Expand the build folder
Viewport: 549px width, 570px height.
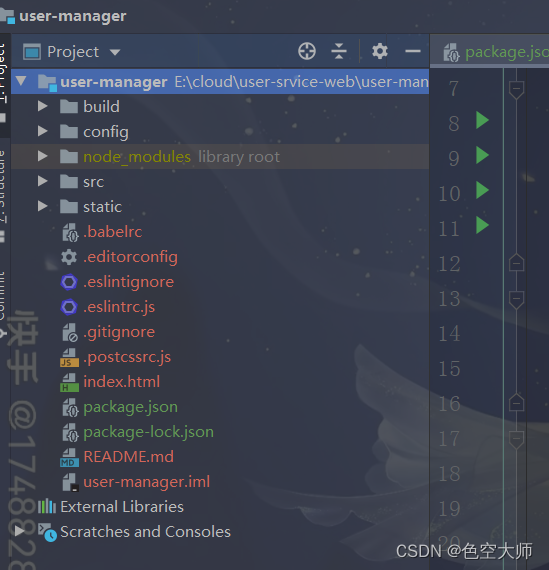[43, 106]
